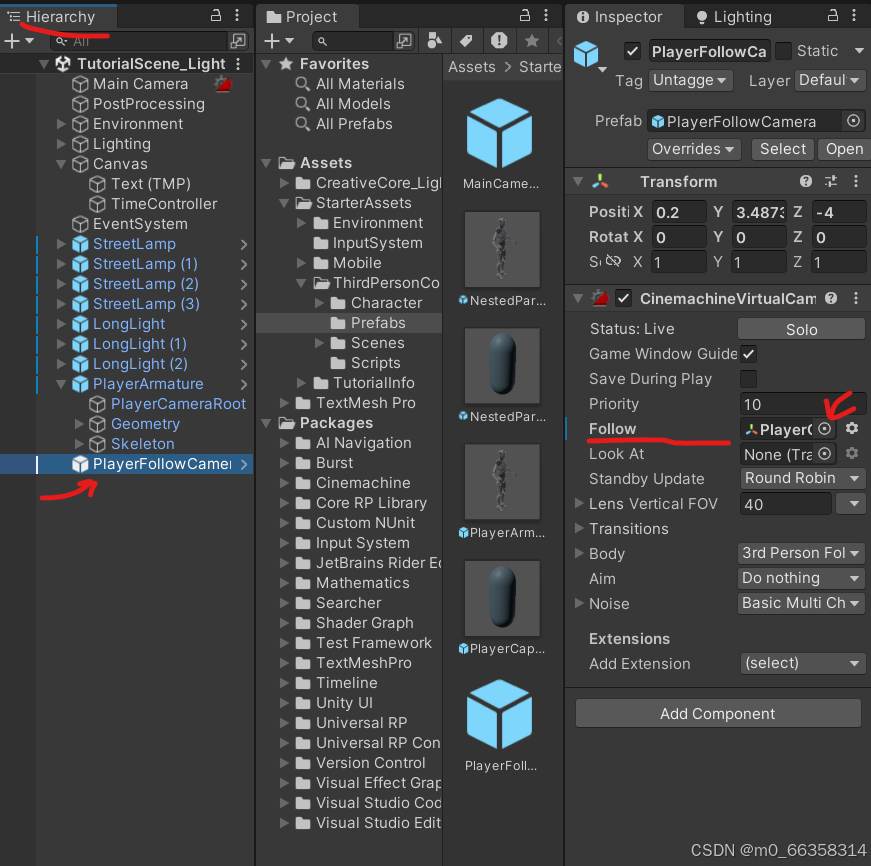871x866 pixels.
Task: Open the Project panel search by type filter
Action: click(434, 40)
